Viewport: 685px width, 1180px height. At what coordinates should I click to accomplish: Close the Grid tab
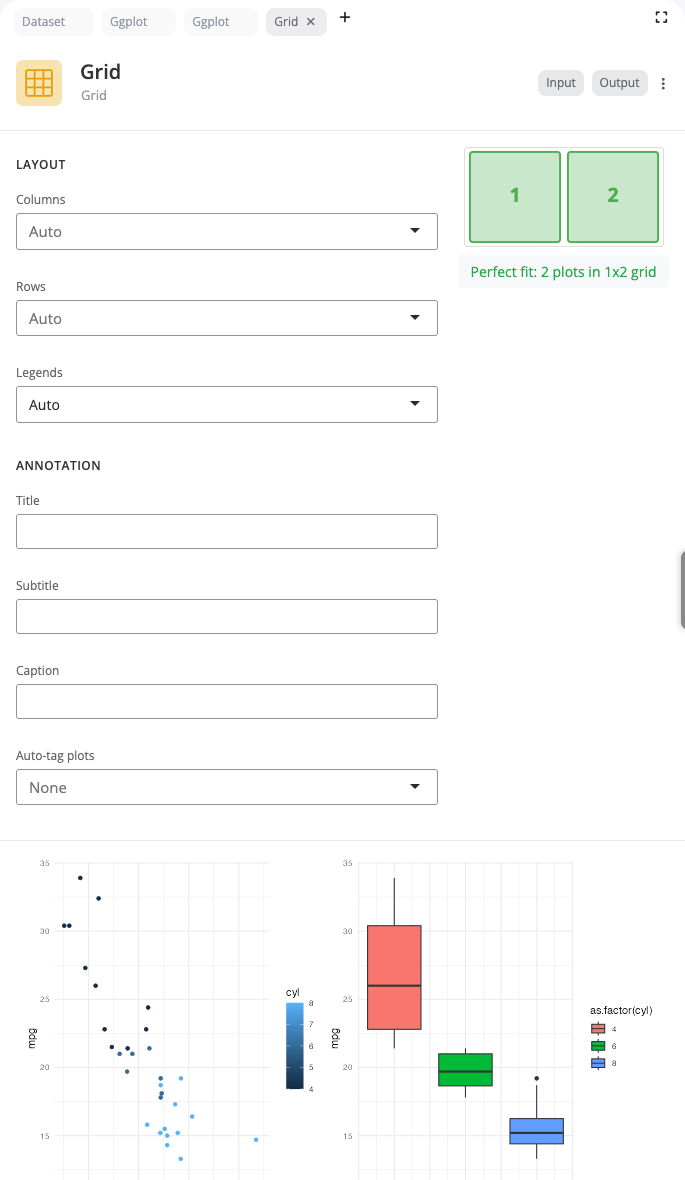coord(311,21)
